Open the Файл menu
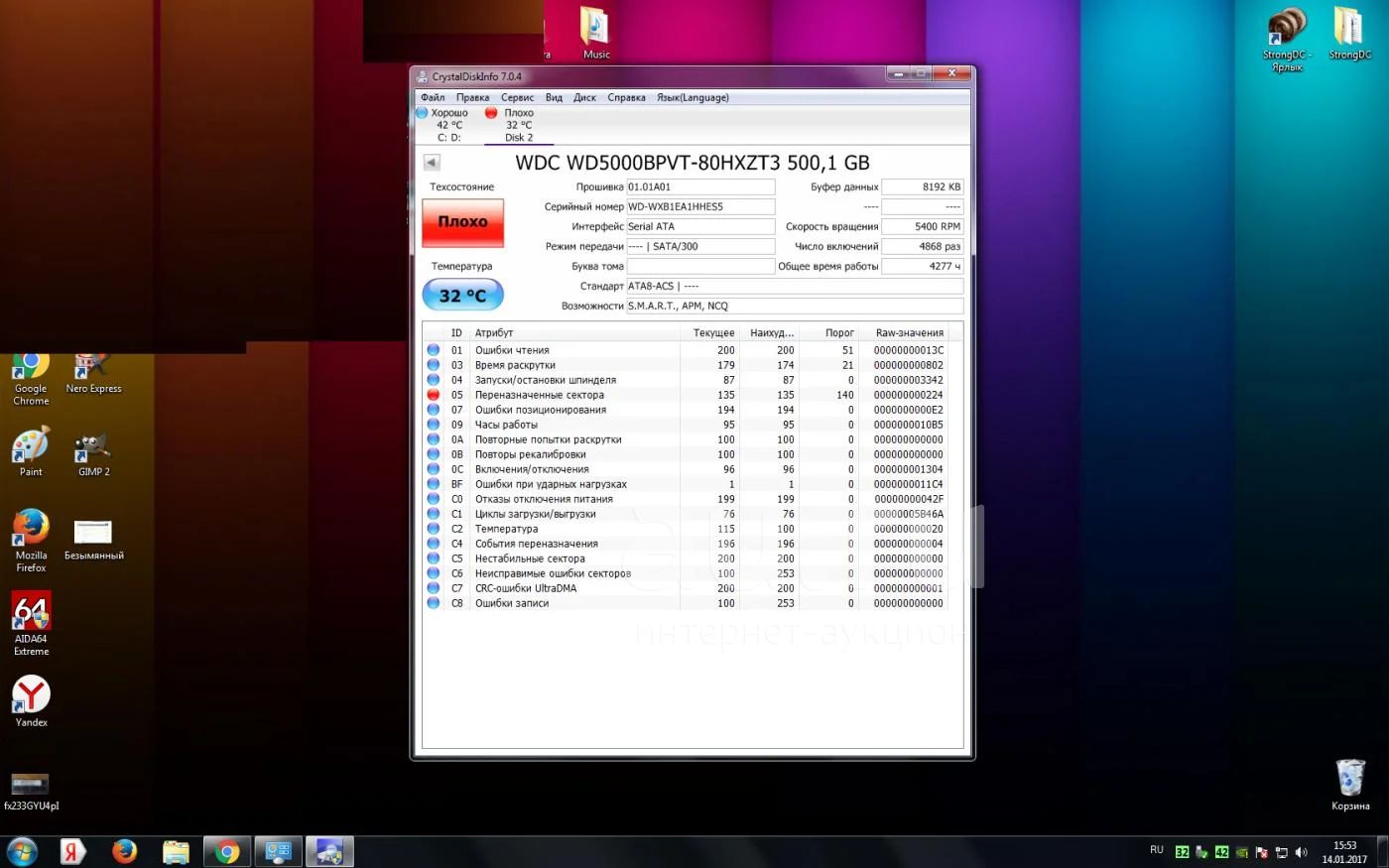 click(x=433, y=97)
